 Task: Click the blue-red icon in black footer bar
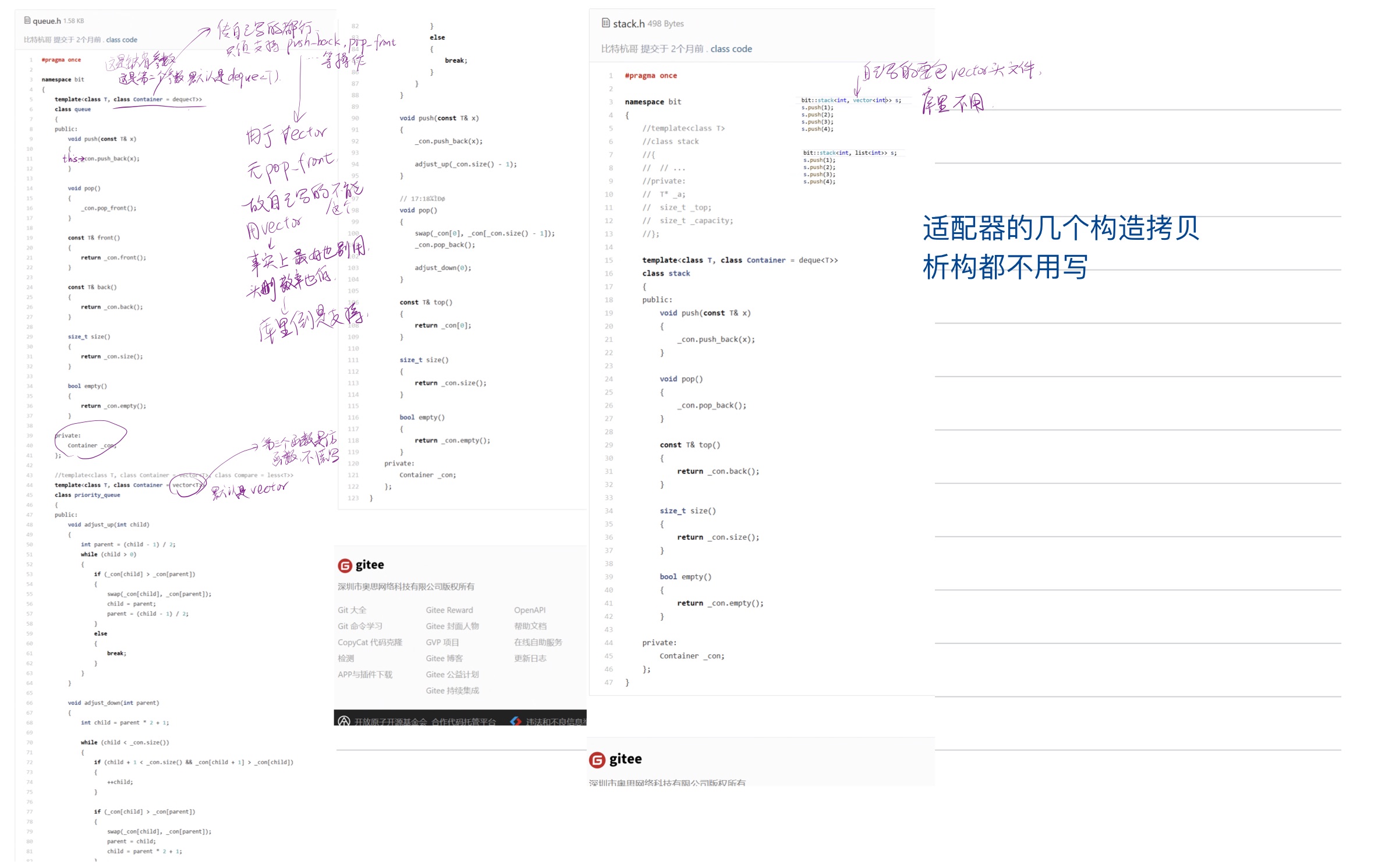(515, 721)
